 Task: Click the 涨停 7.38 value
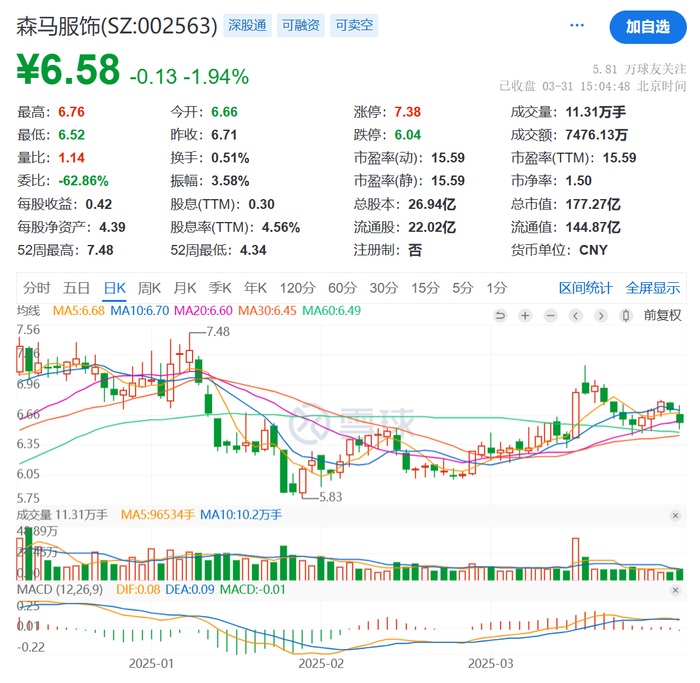pos(408,112)
